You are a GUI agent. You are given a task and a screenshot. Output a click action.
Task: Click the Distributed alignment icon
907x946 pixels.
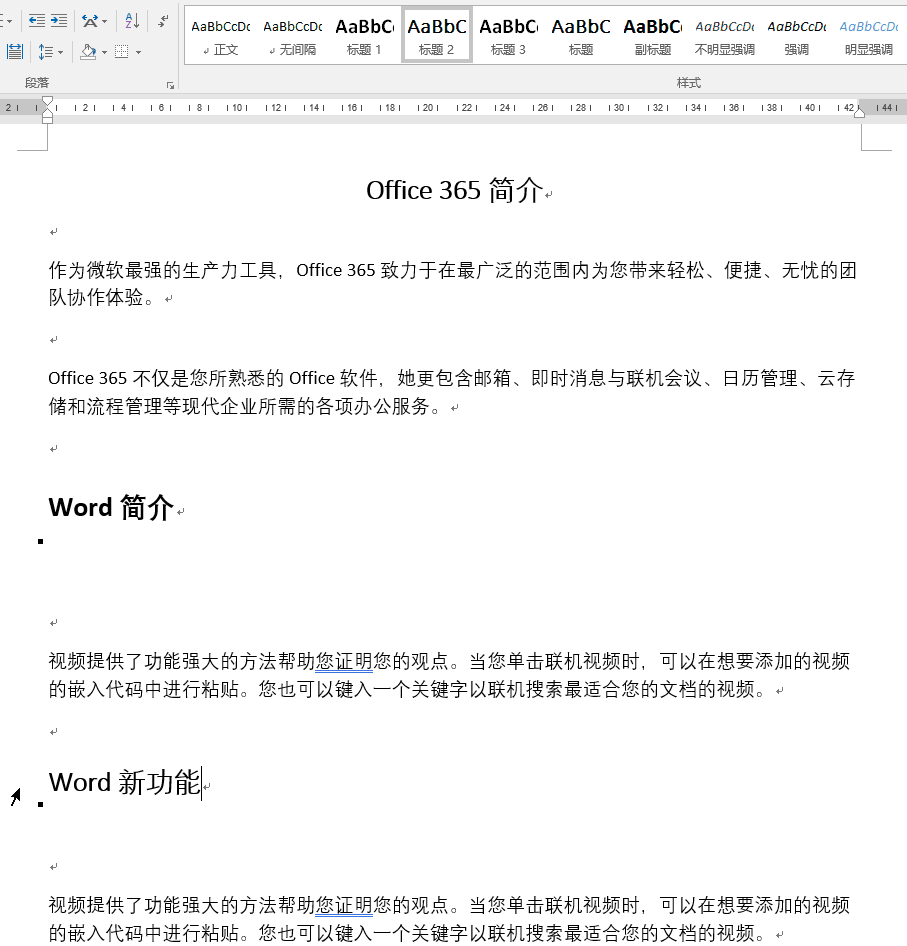14,52
